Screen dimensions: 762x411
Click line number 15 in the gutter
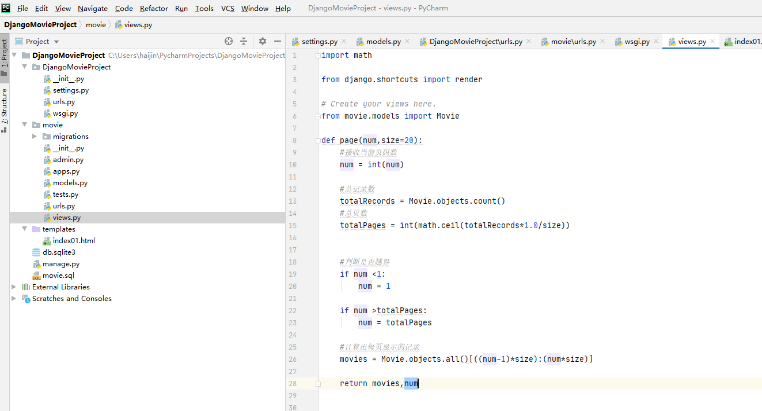click(x=293, y=225)
